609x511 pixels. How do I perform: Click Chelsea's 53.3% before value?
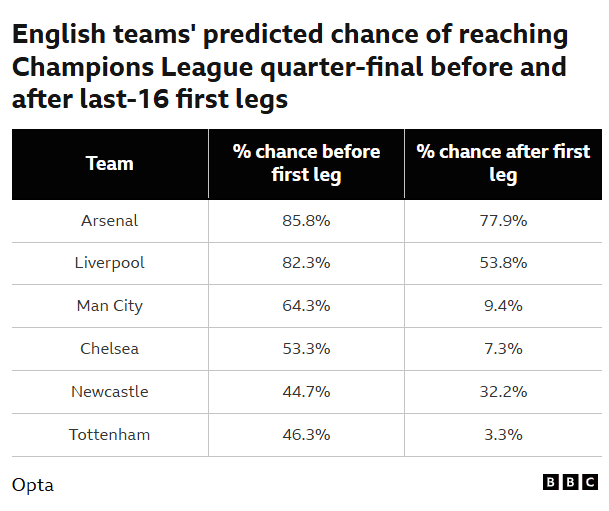tap(306, 349)
